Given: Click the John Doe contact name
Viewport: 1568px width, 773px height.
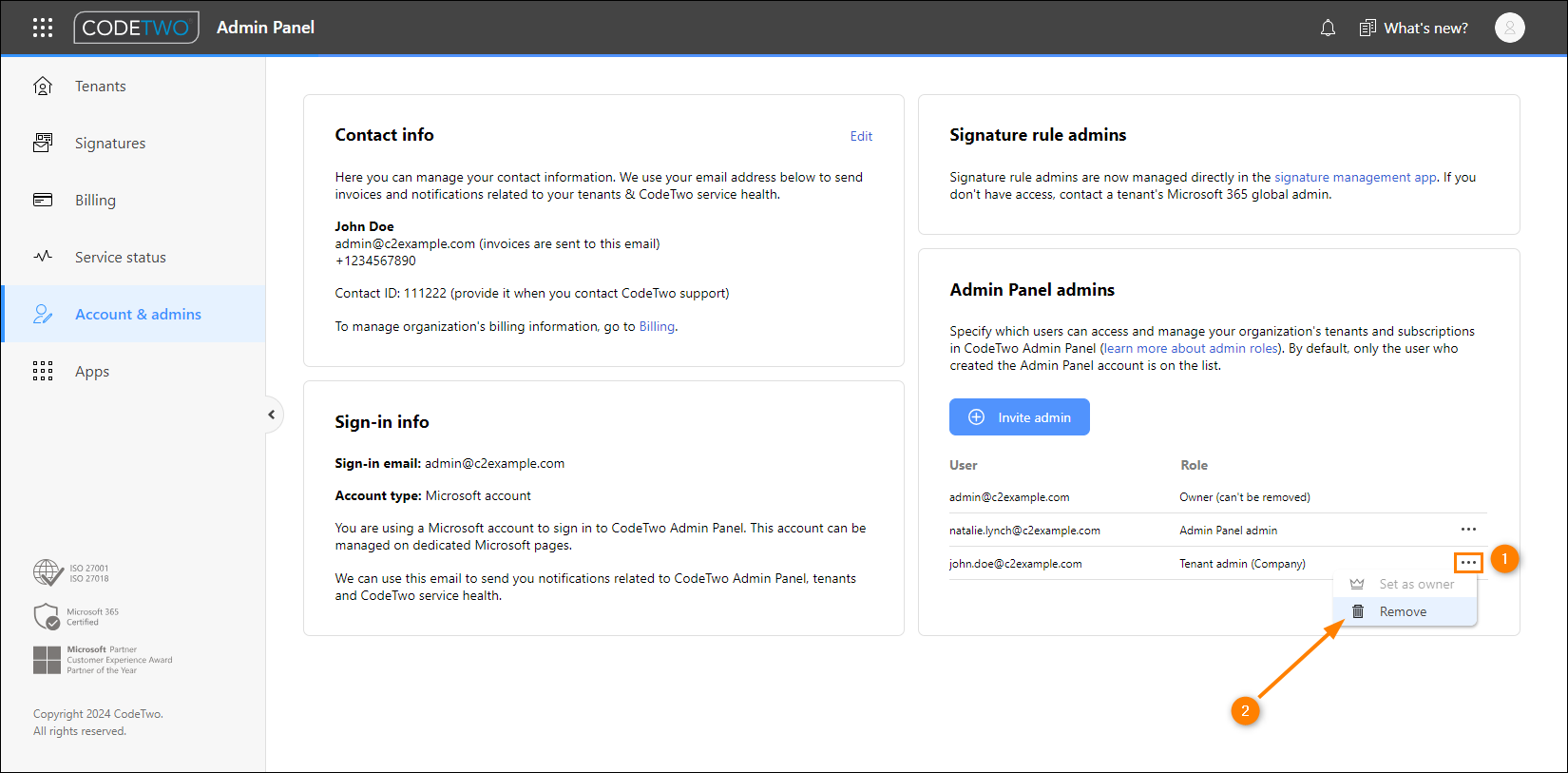Looking at the screenshot, I should (x=364, y=226).
